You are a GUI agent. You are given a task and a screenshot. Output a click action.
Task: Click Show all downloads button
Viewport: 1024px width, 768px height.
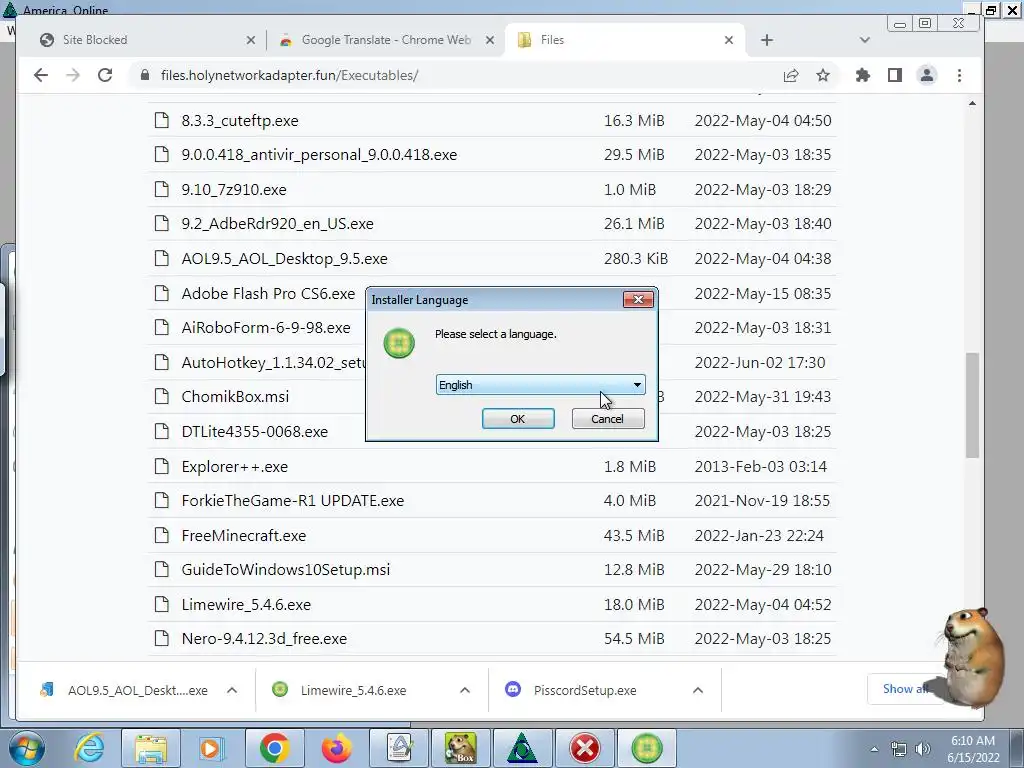[x=905, y=689]
